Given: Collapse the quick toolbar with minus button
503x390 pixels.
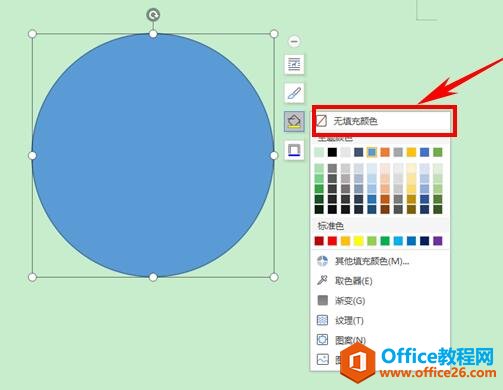Looking at the screenshot, I should tap(294, 41).
